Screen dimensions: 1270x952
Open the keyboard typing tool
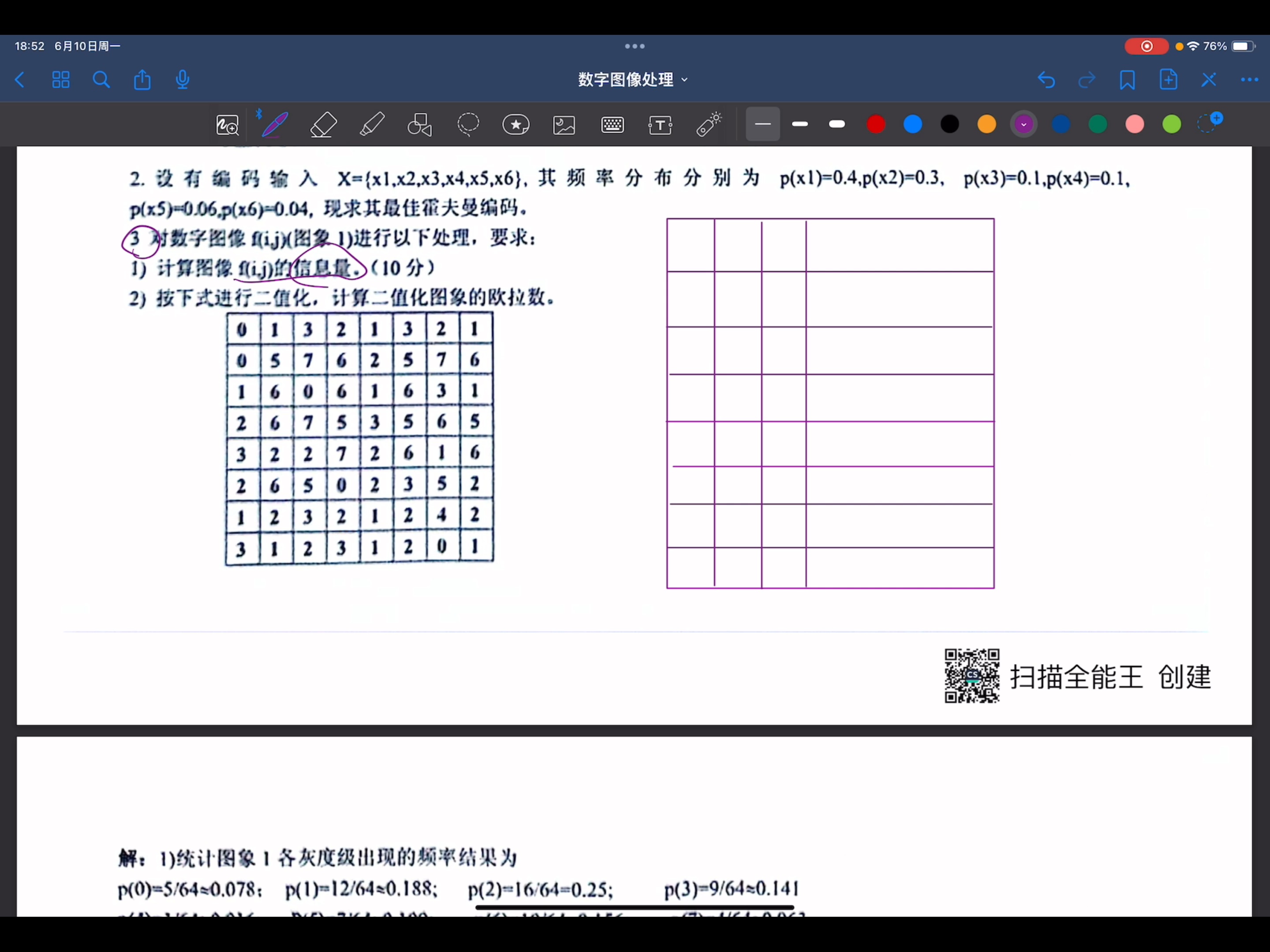click(613, 125)
